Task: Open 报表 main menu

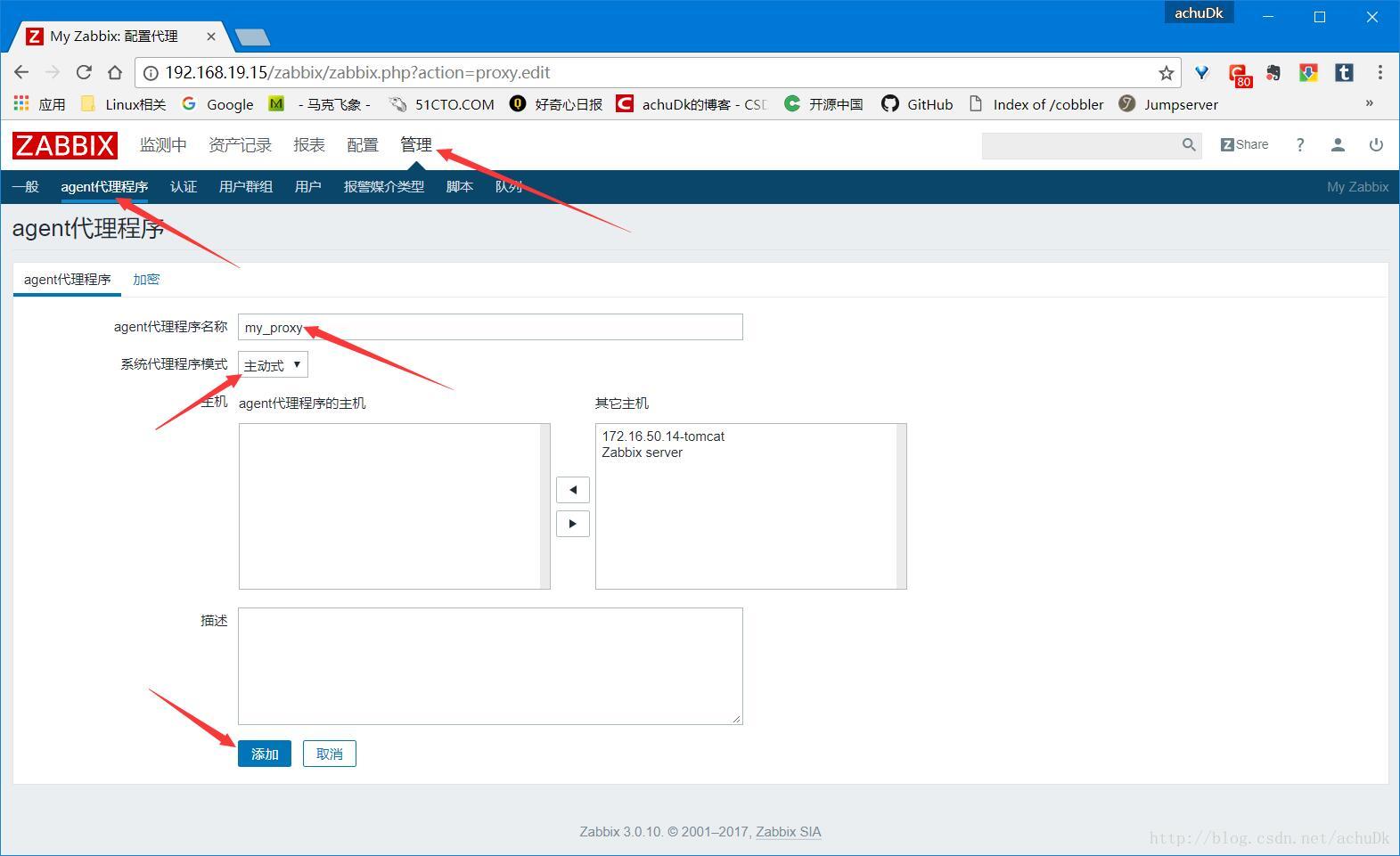Action: pos(309,144)
